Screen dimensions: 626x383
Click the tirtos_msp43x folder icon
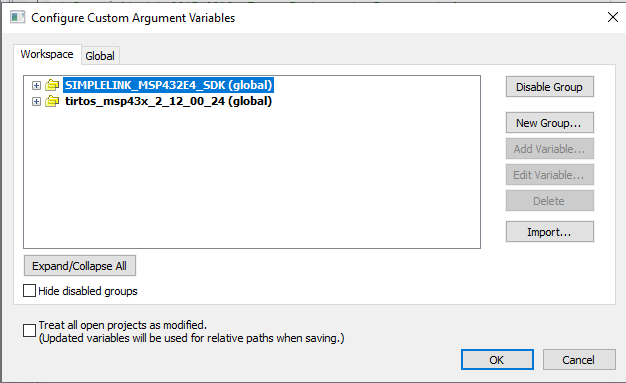(52, 101)
